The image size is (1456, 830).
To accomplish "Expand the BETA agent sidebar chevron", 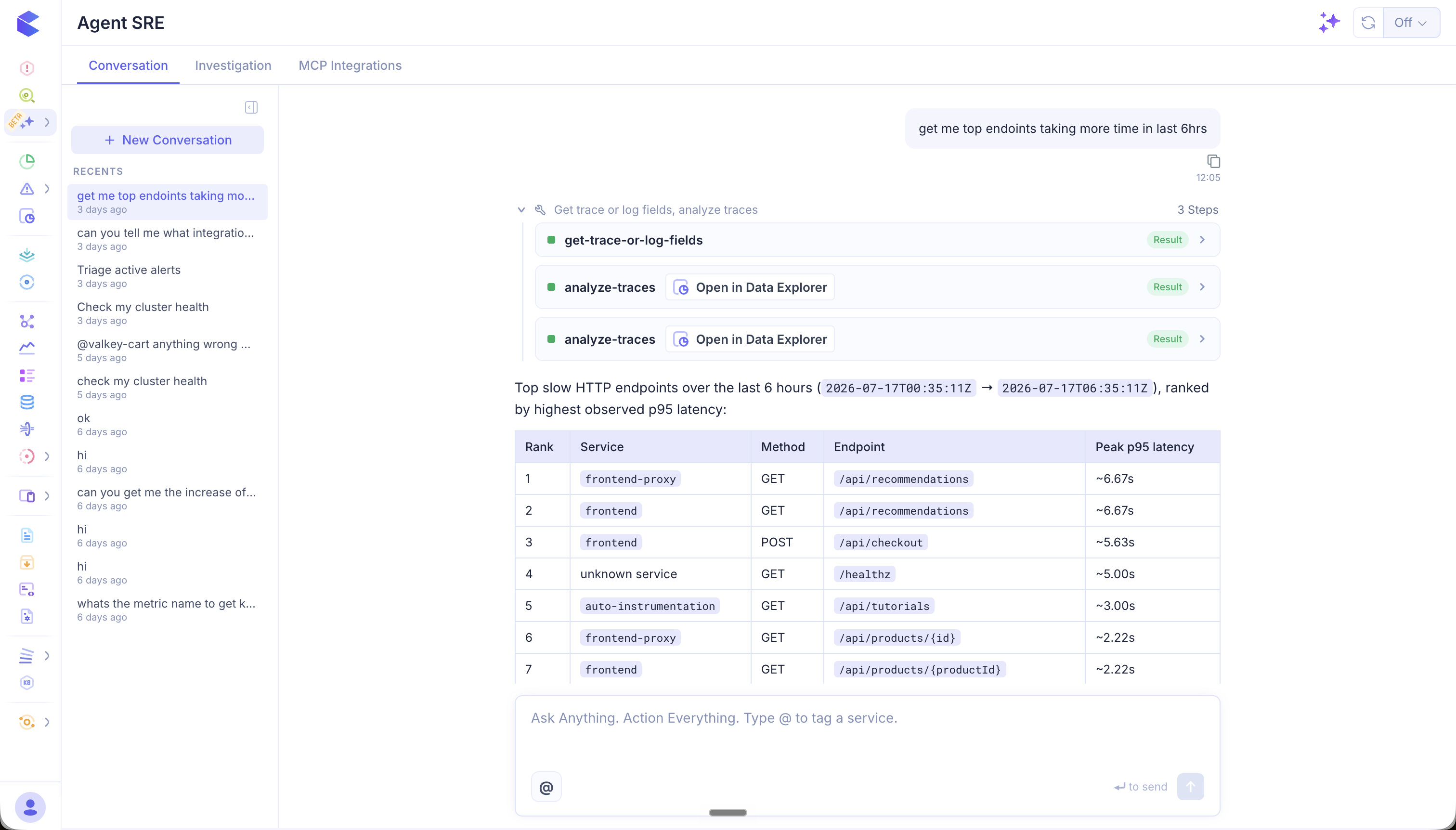I will click(47, 122).
